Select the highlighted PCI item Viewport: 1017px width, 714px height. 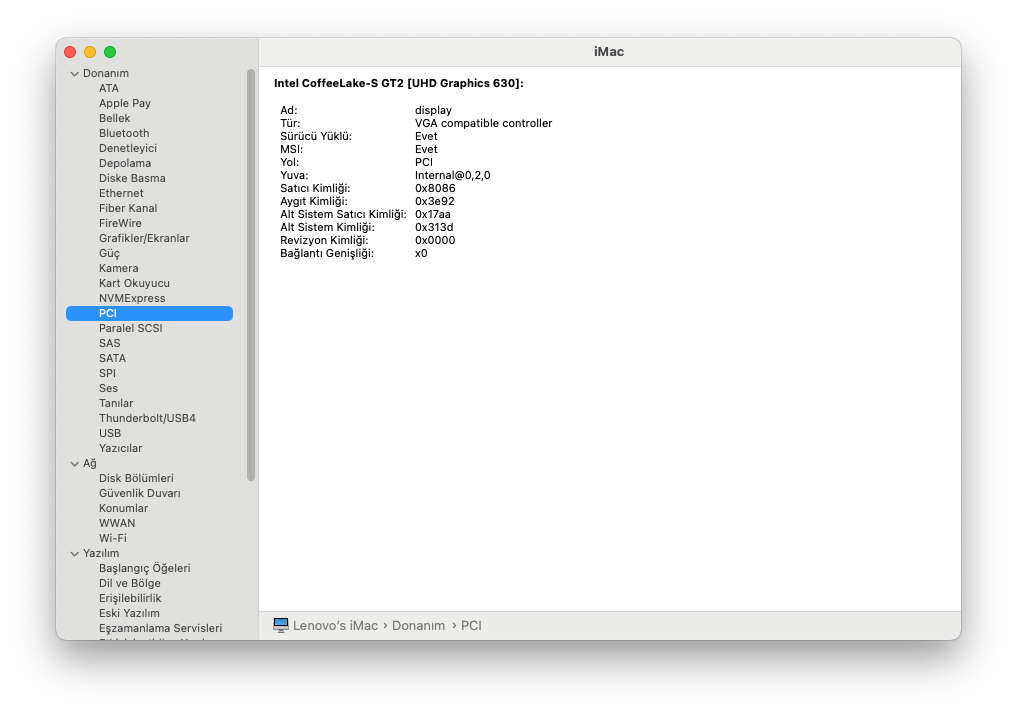click(149, 313)
